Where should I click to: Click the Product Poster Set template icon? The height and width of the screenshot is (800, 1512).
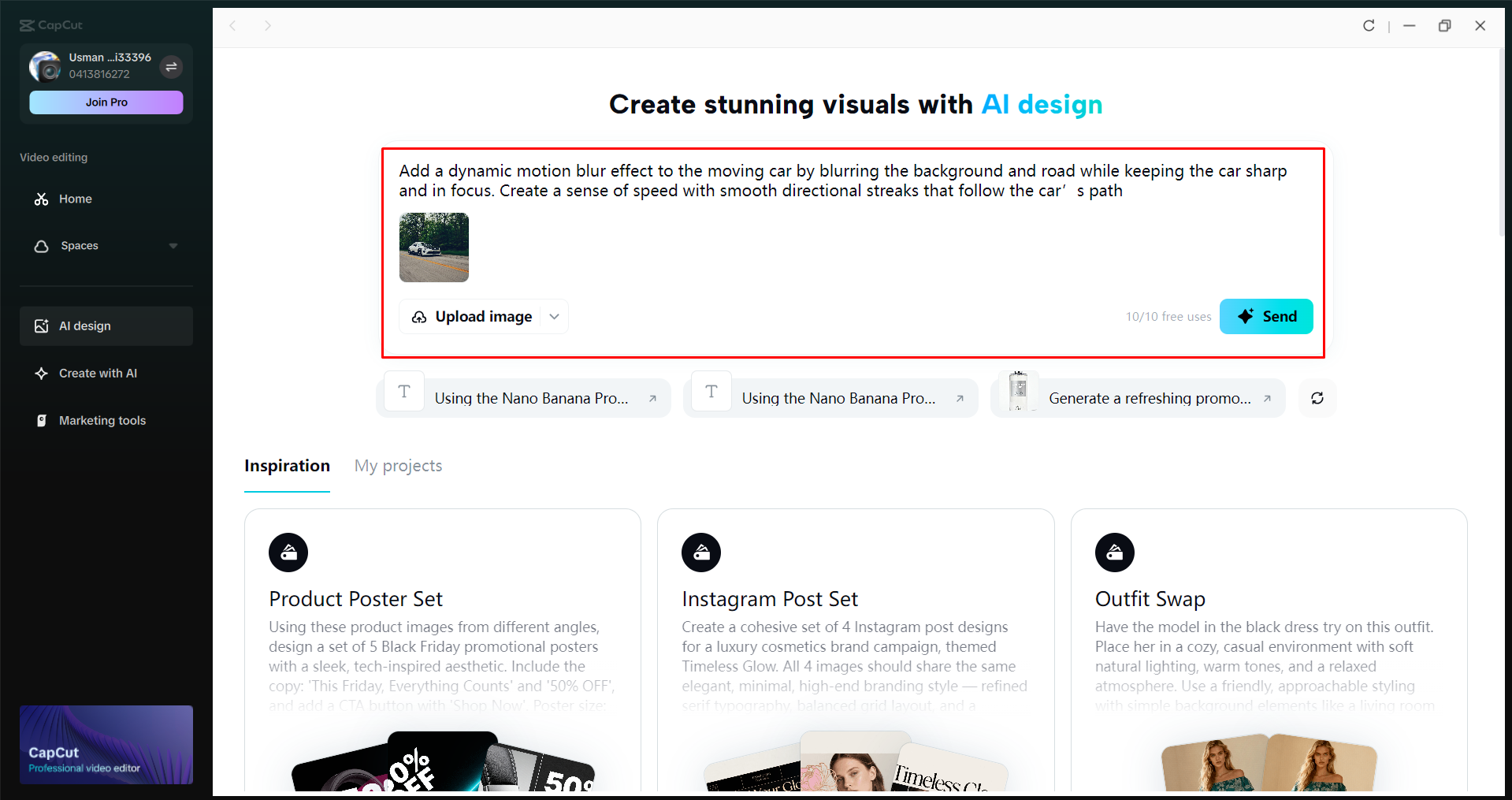(x=288, y=553)
